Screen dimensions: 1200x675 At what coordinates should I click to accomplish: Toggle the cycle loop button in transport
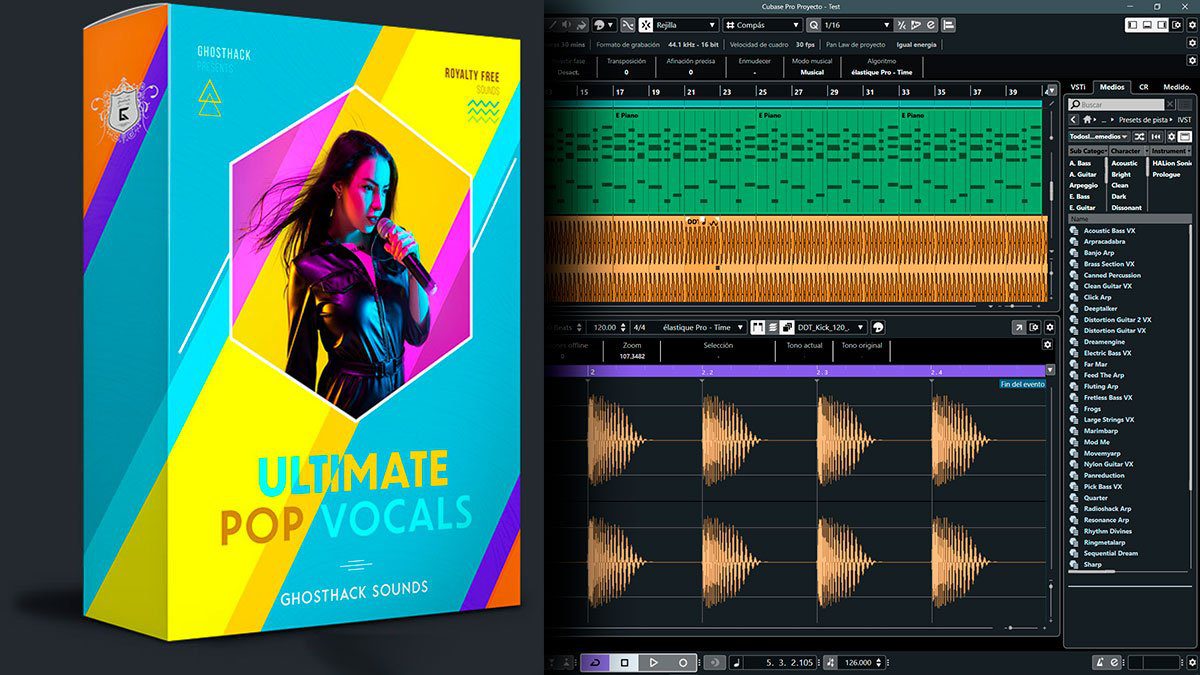click(x=595, y=662)
